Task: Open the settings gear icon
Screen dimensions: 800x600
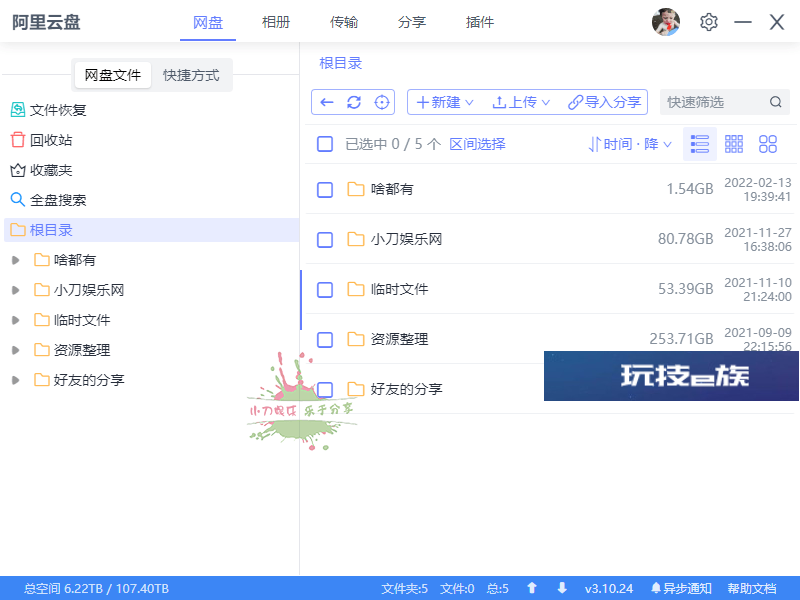Action: tap(709, 22)
